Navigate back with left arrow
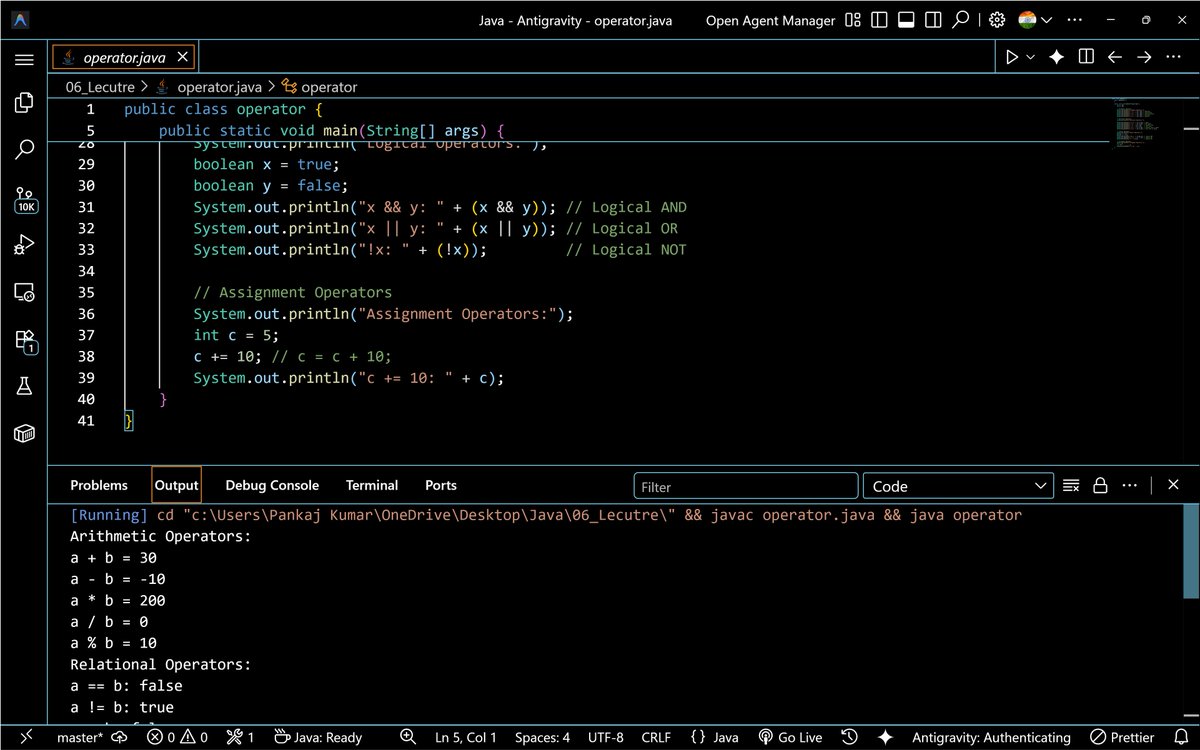The height and width of the screenshot is (750, 1200). point(1115,58)
